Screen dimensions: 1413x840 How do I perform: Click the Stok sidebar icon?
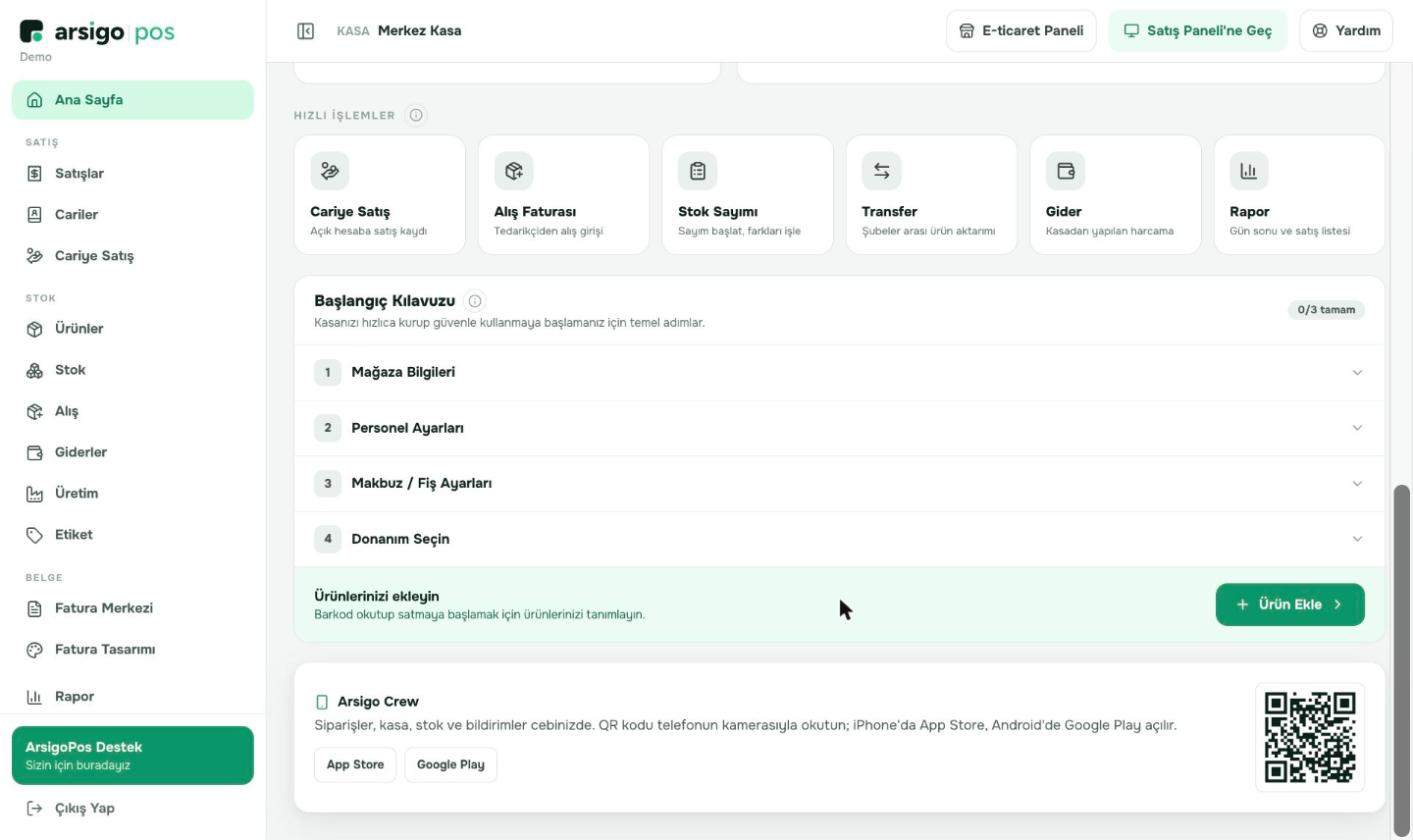[35, 370]
